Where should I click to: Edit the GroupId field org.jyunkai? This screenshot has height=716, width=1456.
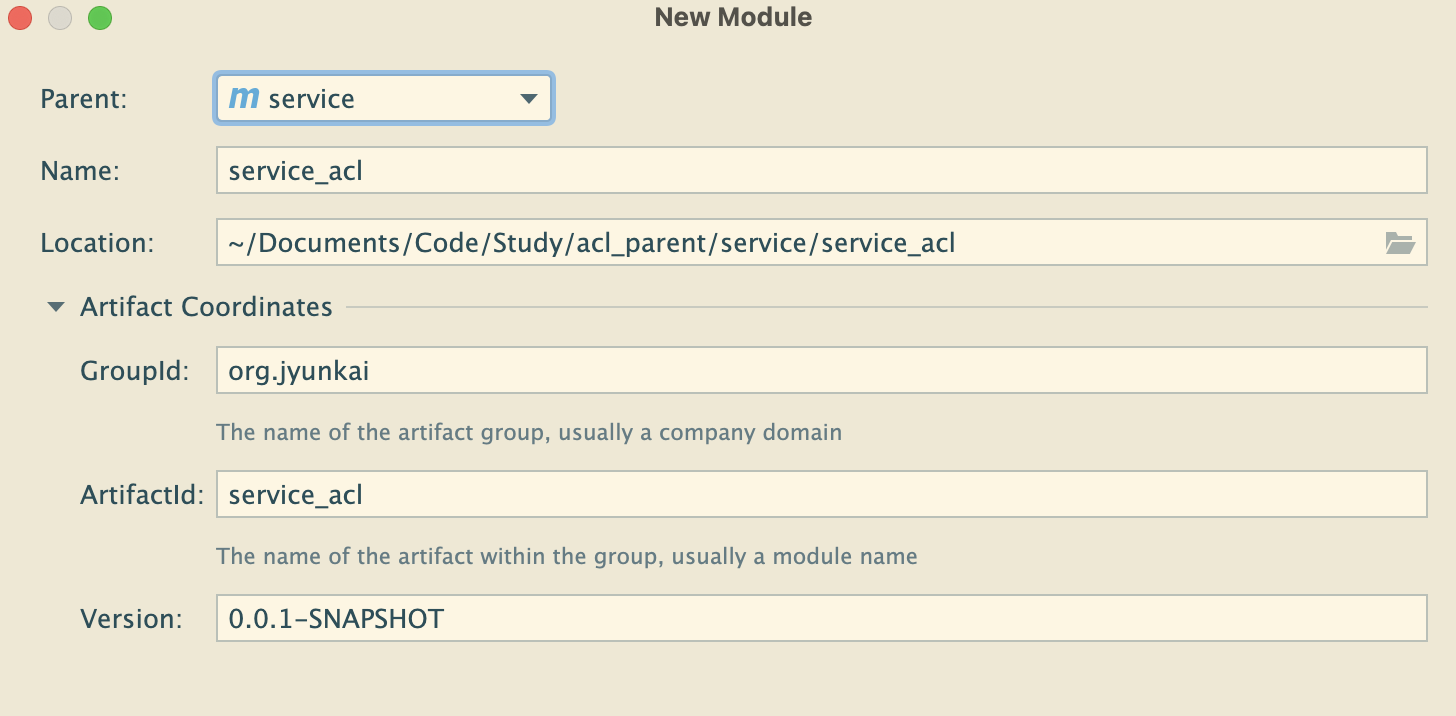[x=820, y=371]
